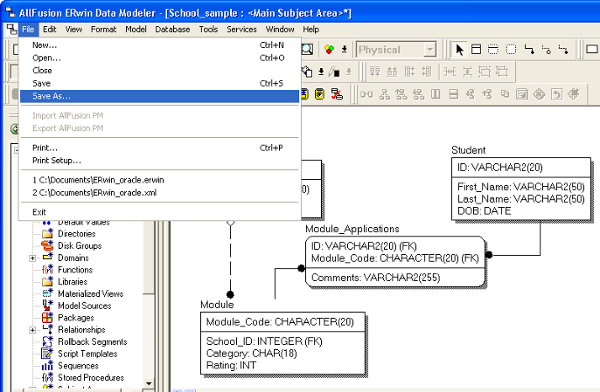Click the pencil line color icon
The width and height of the screenshot is (600, 392).
334,72
